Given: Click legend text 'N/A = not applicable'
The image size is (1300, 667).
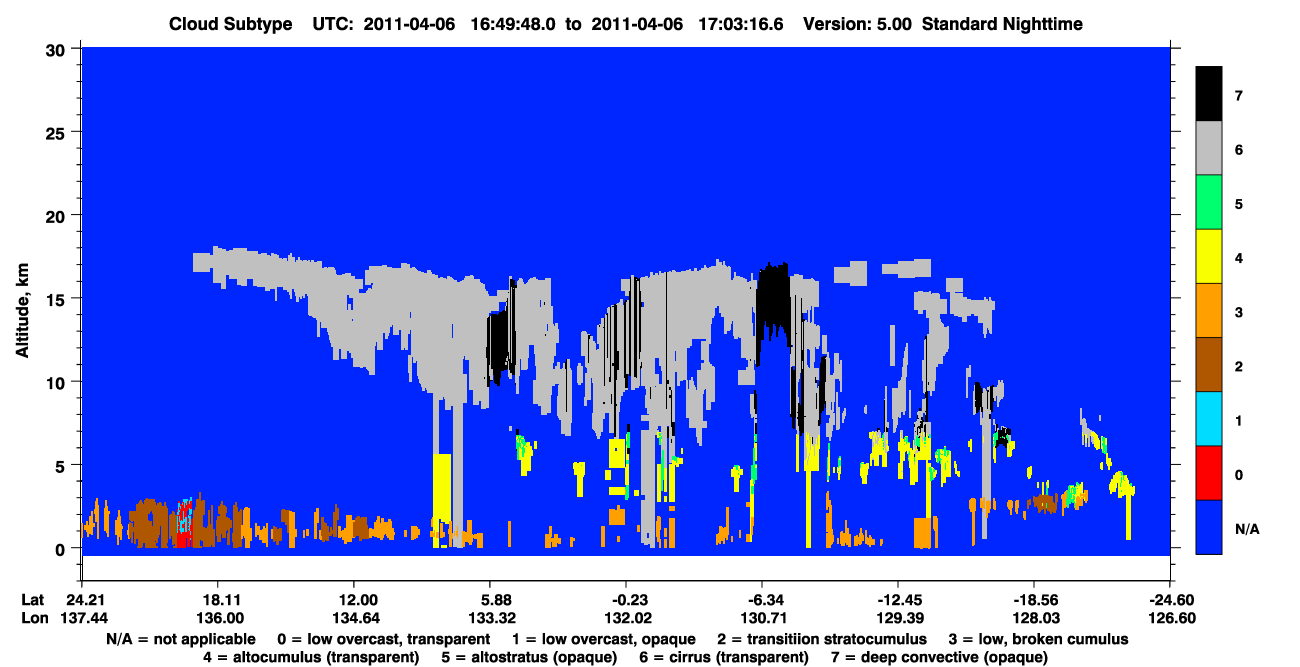Looking at the screenshot, I should click(180, 639).
